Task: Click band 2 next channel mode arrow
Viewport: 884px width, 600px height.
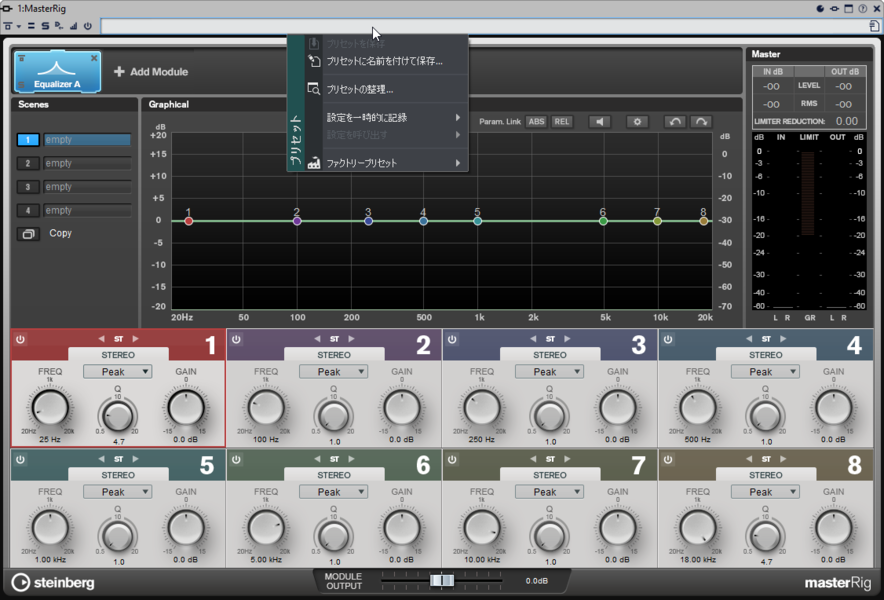Action: [x=351, y=339]
